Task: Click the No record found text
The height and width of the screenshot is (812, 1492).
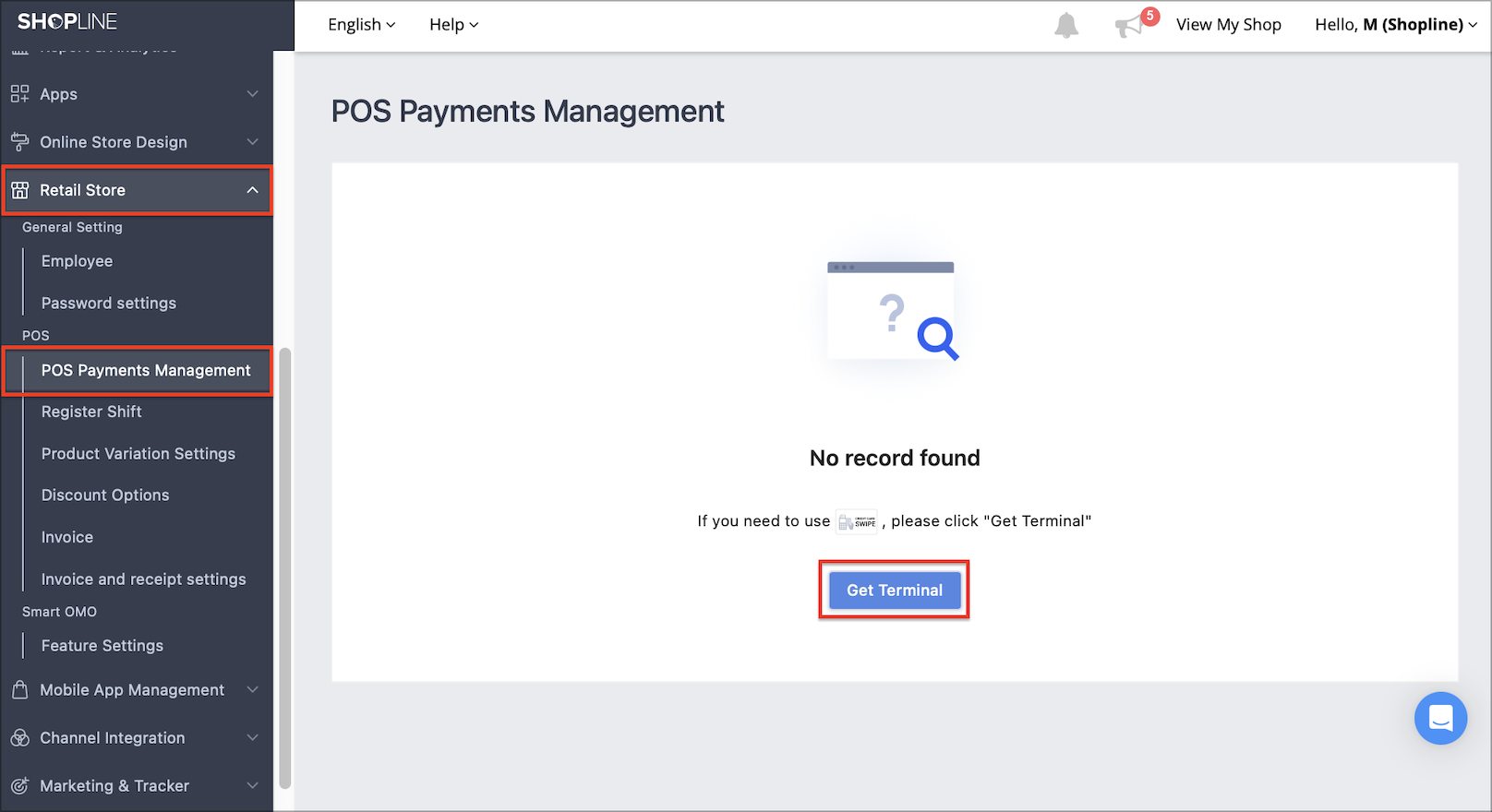Action: (x=895, y=458)
